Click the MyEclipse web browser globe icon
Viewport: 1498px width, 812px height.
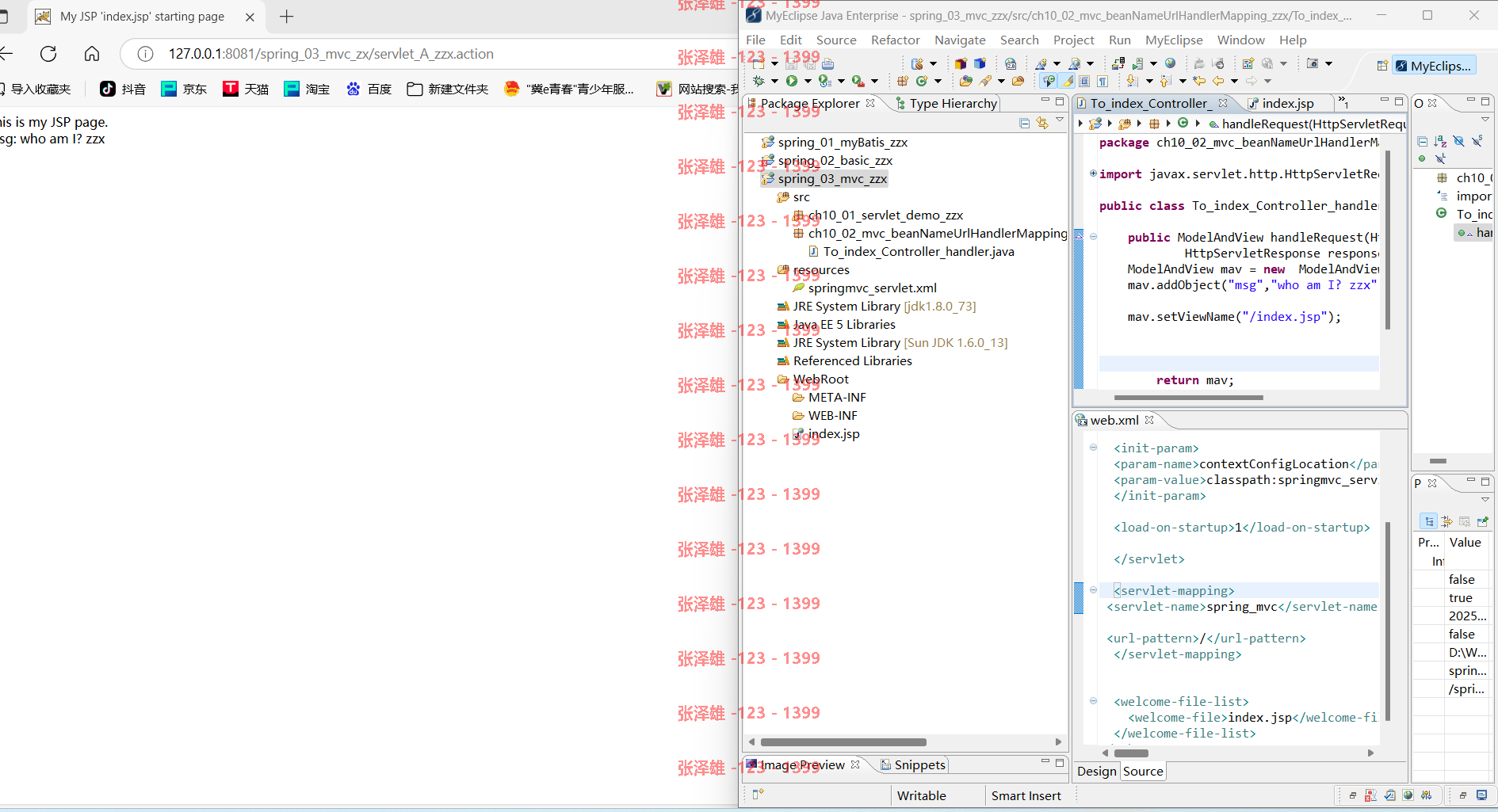(1170, 63)
